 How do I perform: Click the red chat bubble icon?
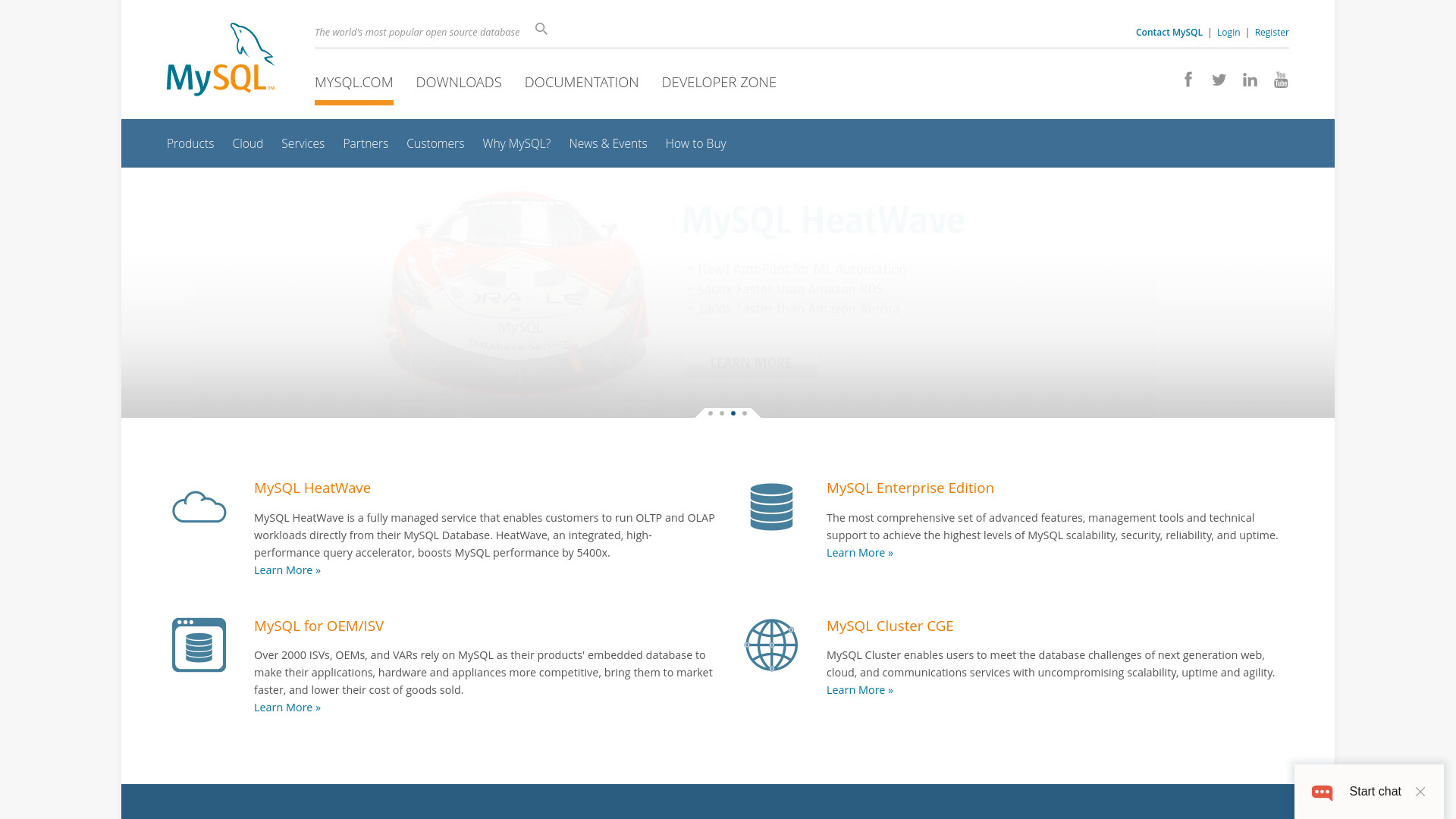1323,792
